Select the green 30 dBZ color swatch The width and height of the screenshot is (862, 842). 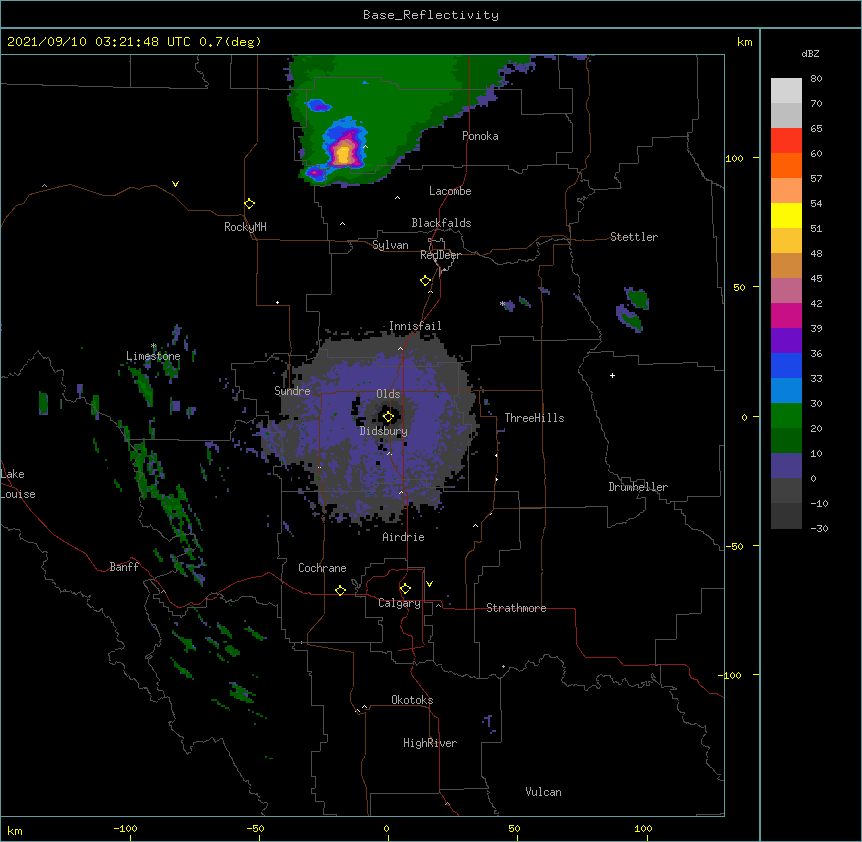coord(786,416)
